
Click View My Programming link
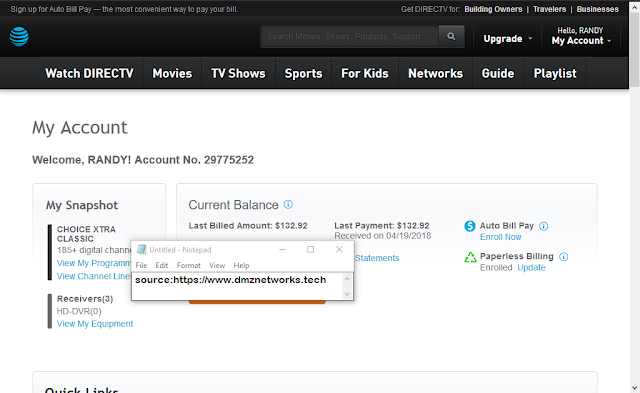coord(94,263)
